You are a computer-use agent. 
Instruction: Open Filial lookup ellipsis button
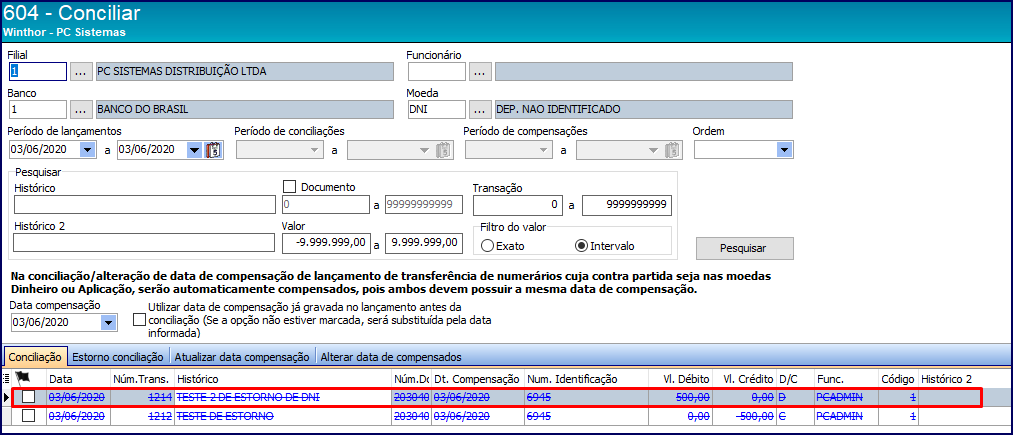[81, 71]
